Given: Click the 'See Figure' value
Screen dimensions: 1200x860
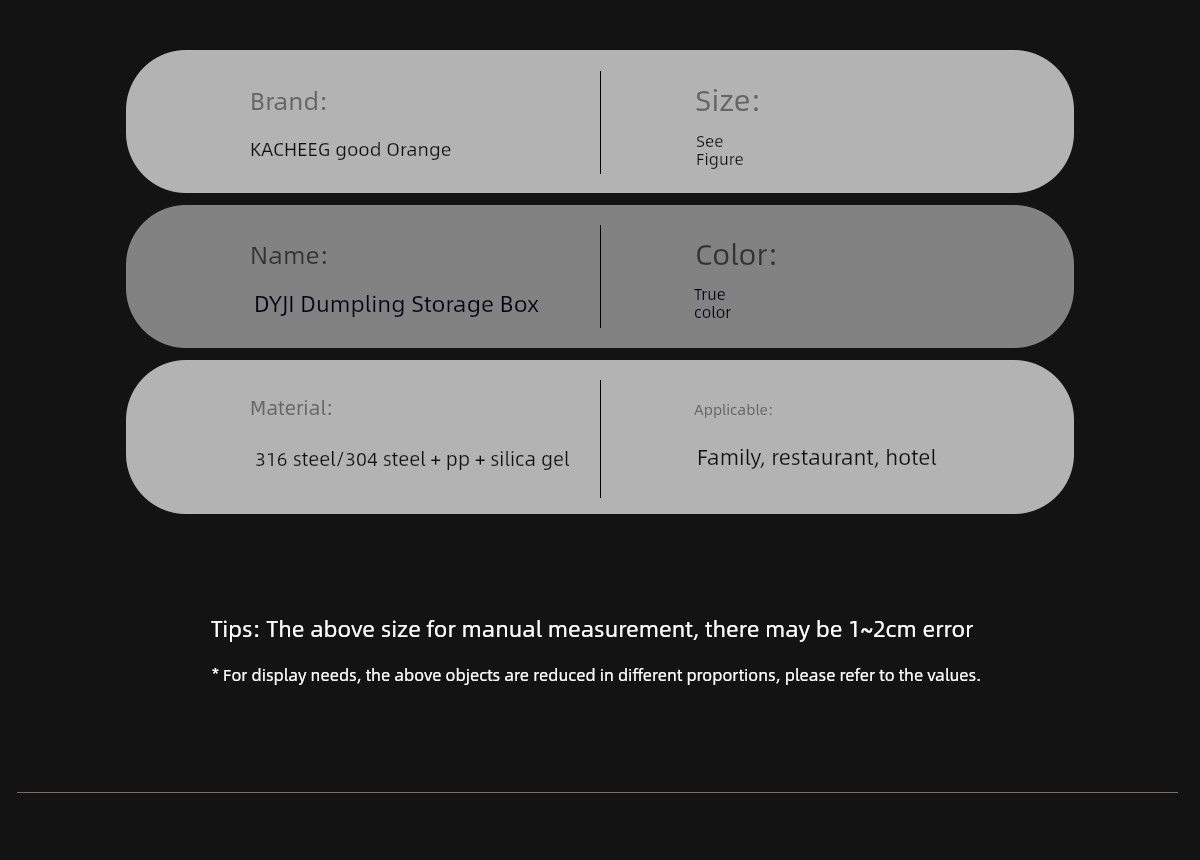Looking at the screenshot, I should (x=719, y=150).
